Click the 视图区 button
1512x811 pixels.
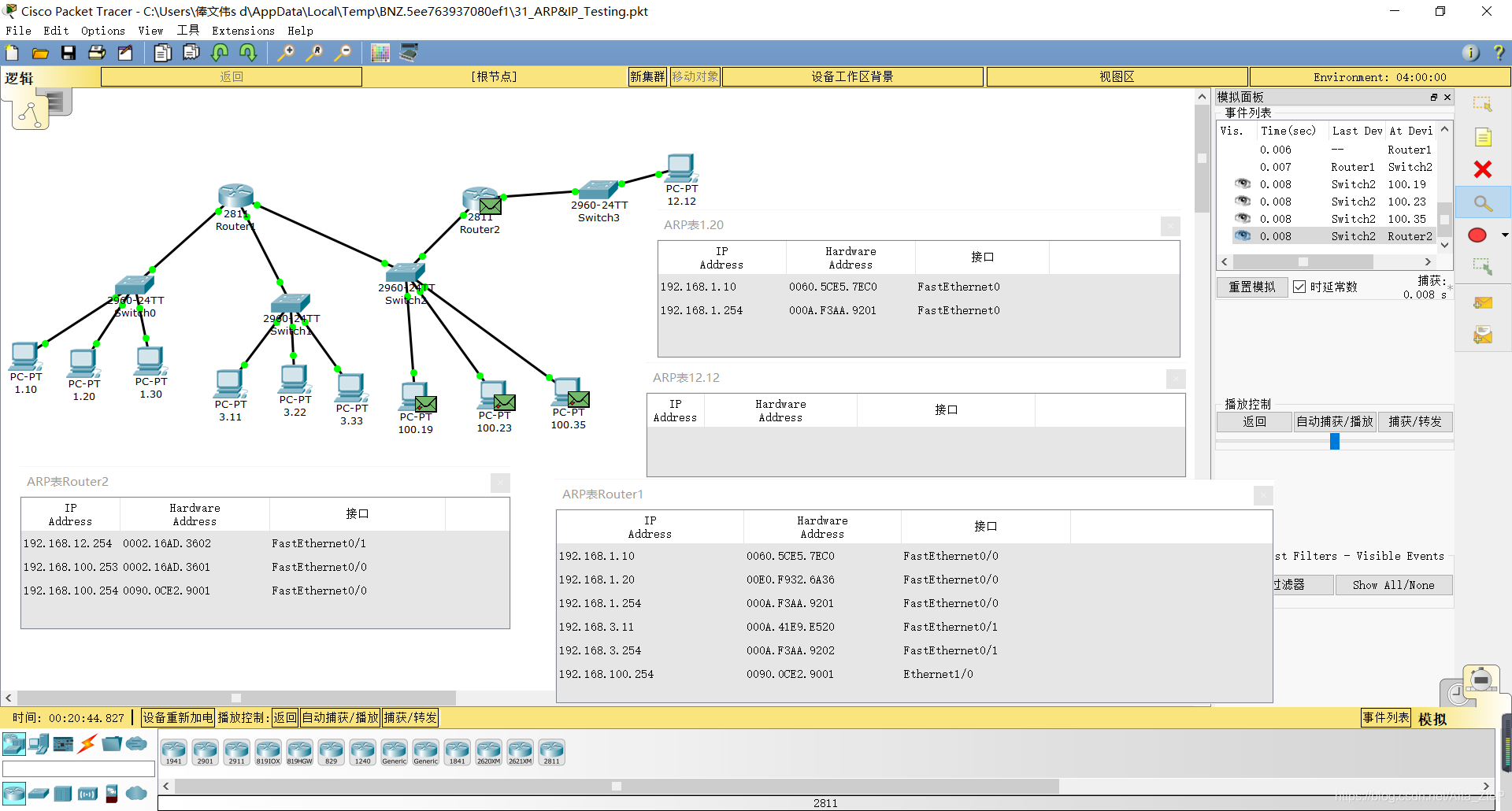pyautogui.click(x=1117, y=76)
